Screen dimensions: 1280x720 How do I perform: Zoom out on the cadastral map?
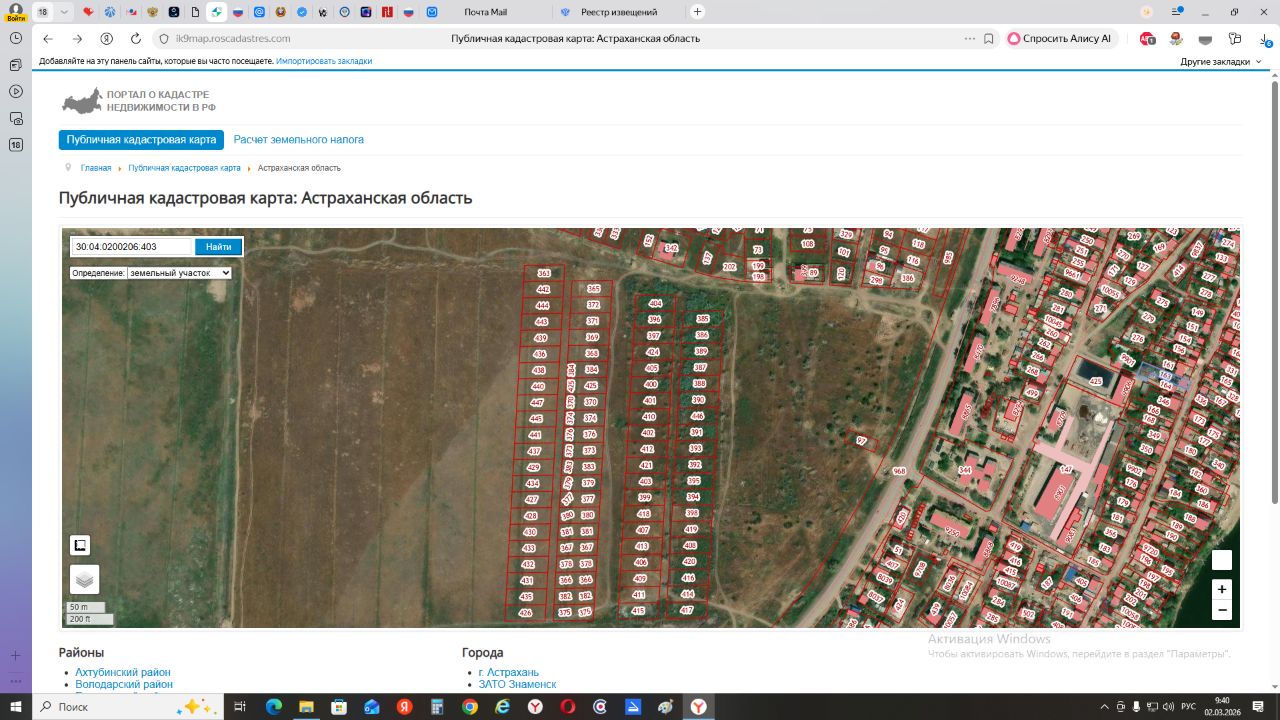tap(1222, 610)
